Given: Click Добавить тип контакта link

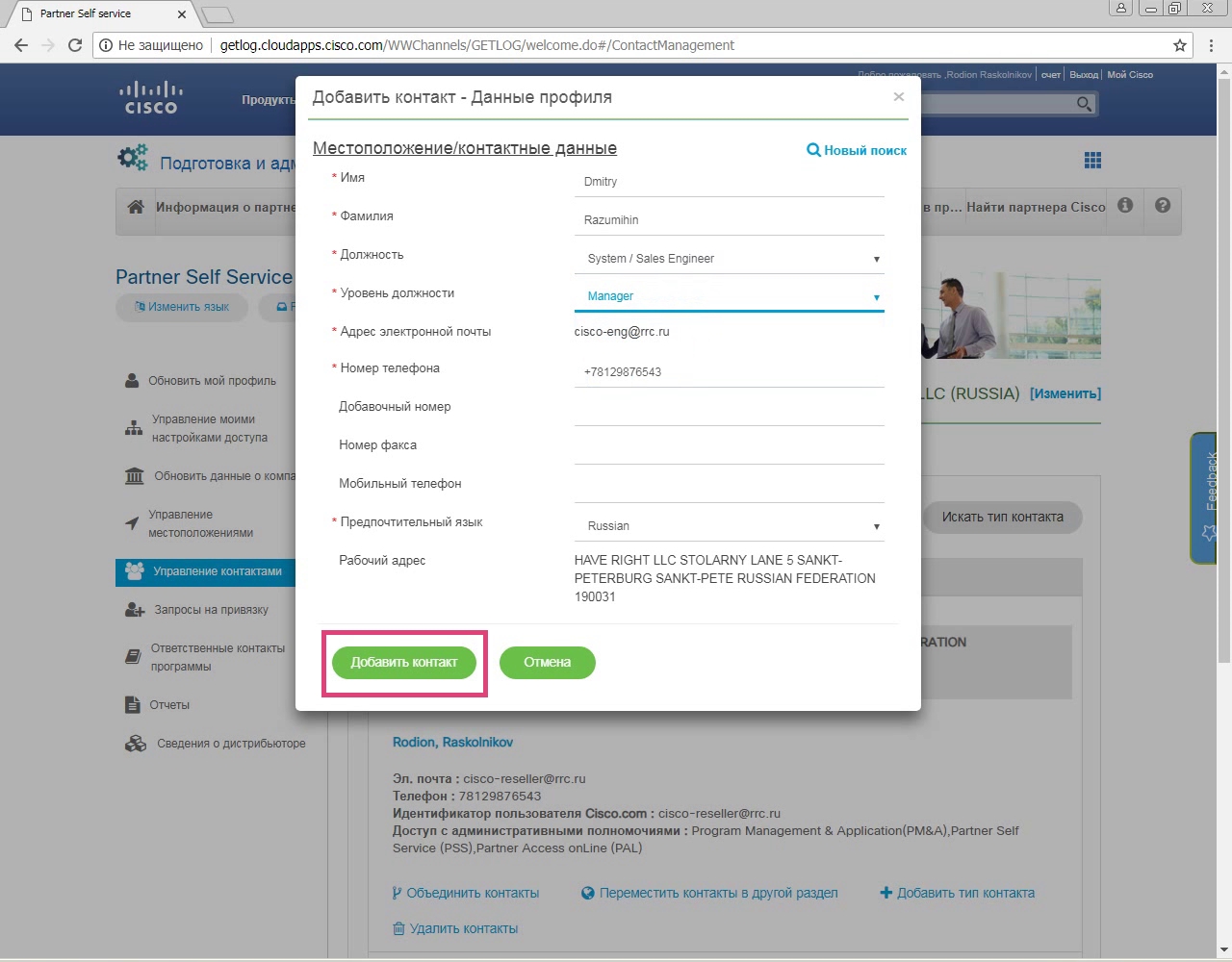Looking at the screenshot, I should tap(958, 893).
